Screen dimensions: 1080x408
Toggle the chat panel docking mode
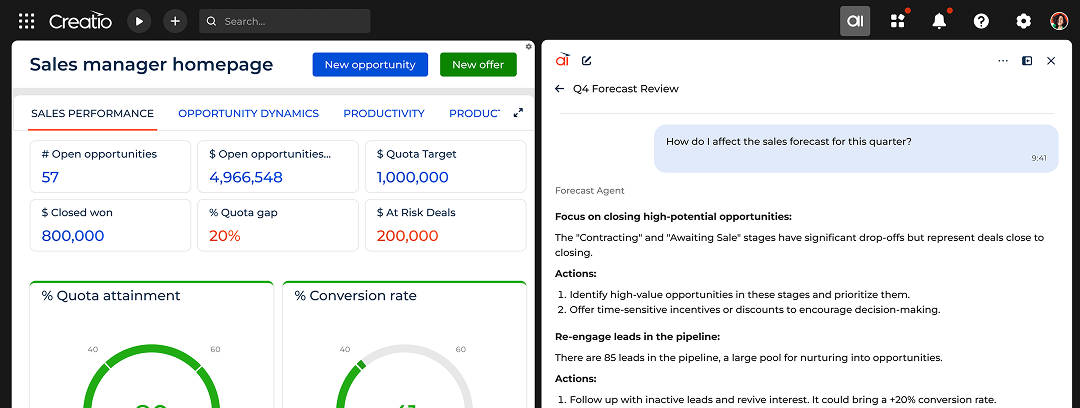click(1027, 61)
